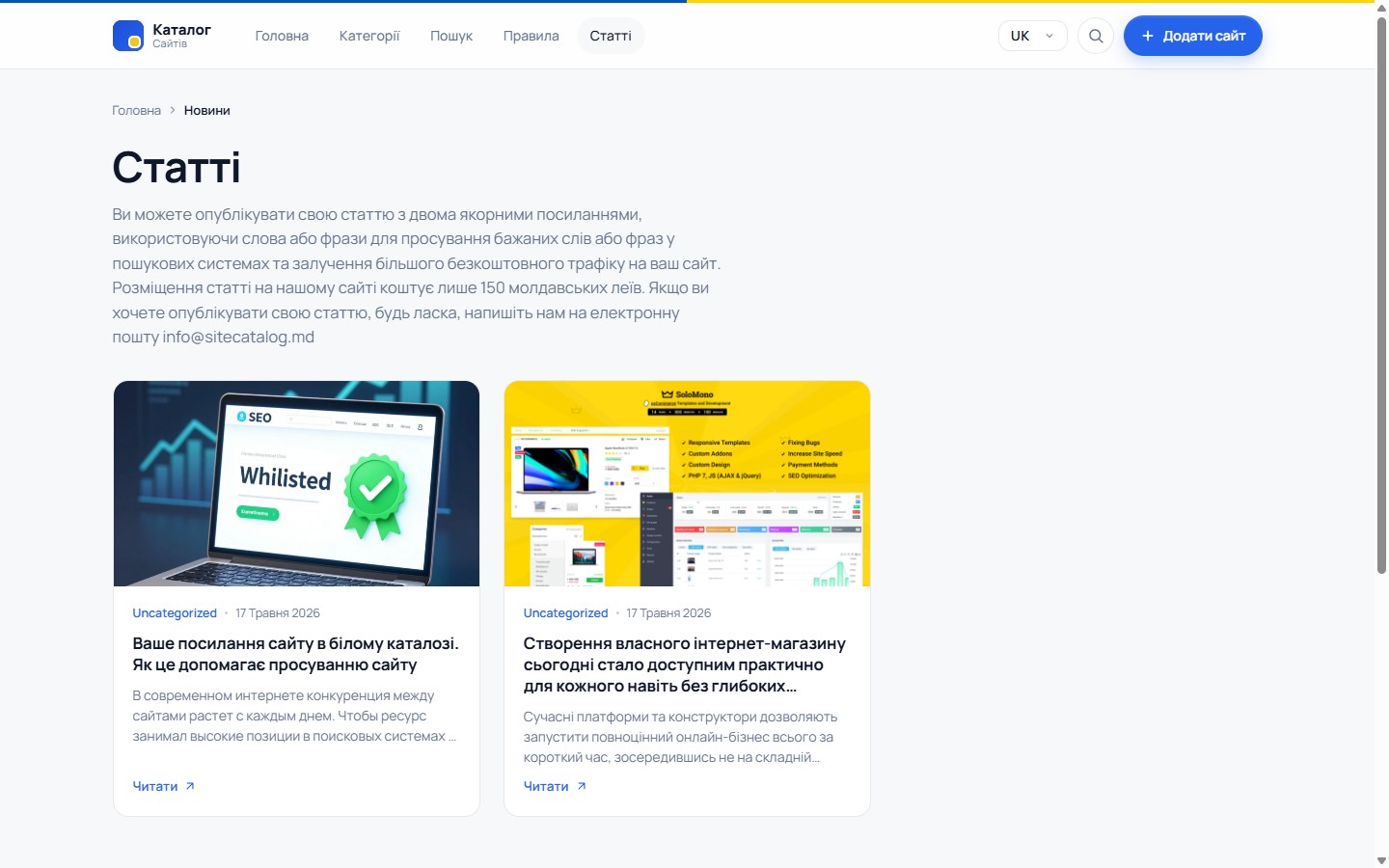Open Категорії in the navigation
The image size is (1389, 868).
pos(369,36)
